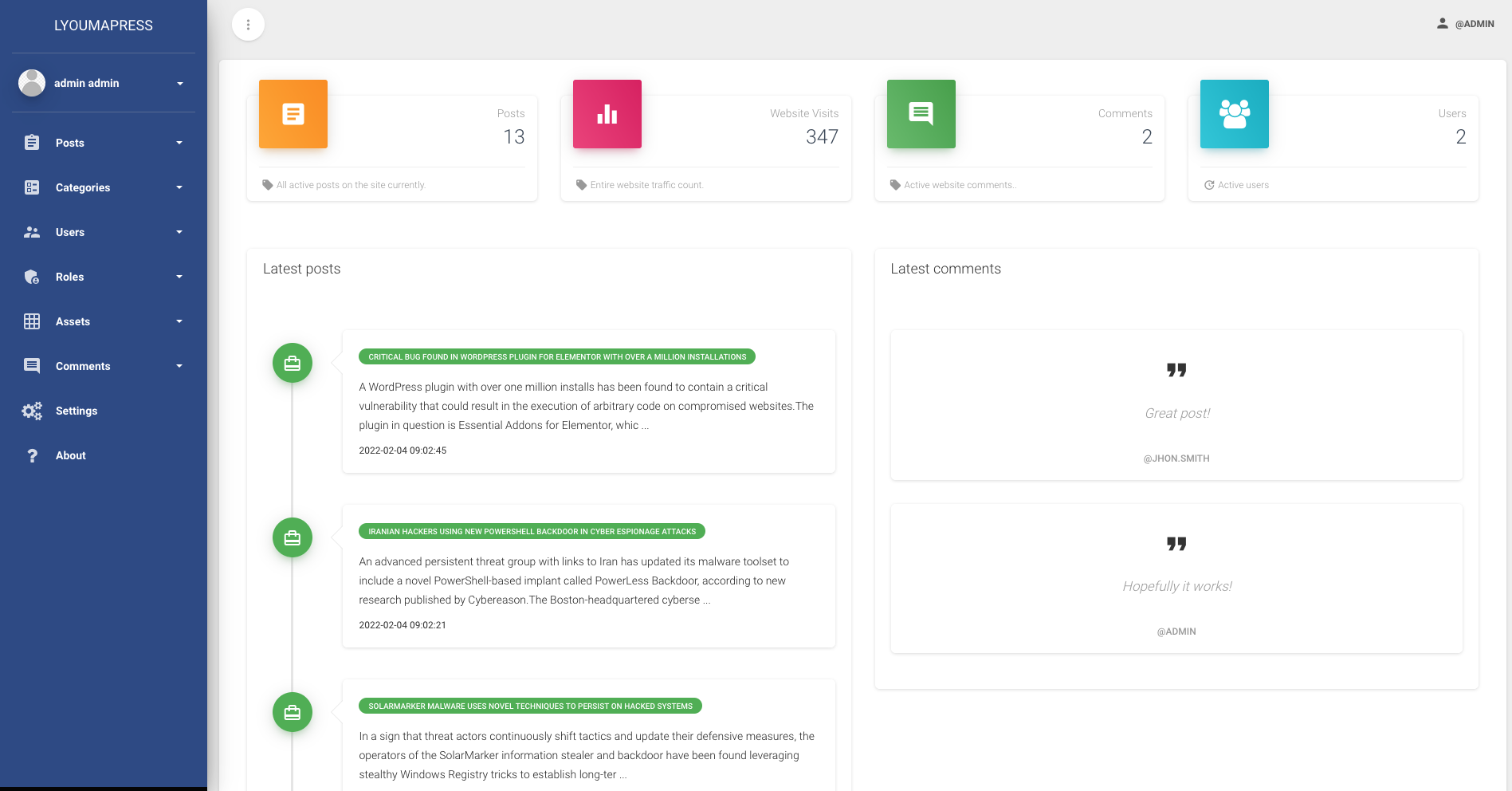The height and width of the screenshot is (791, 1512).
Task: Expand the Comments menu arrow in sidebar
Action: pos(179,366)
